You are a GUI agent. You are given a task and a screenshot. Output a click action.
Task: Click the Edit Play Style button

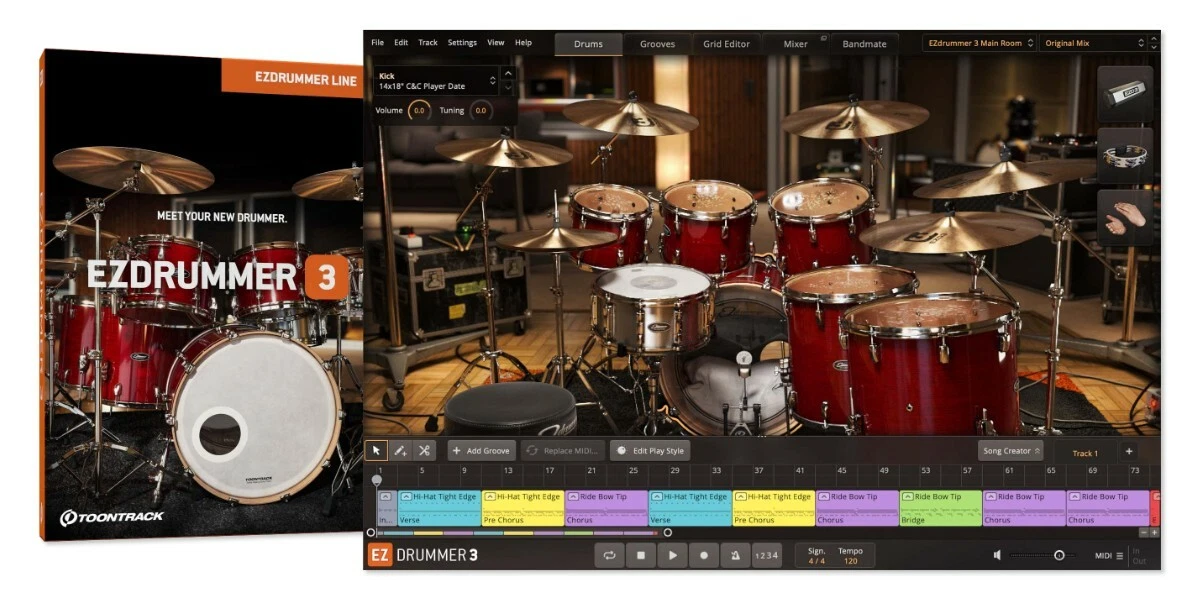(x=650, y=451)
